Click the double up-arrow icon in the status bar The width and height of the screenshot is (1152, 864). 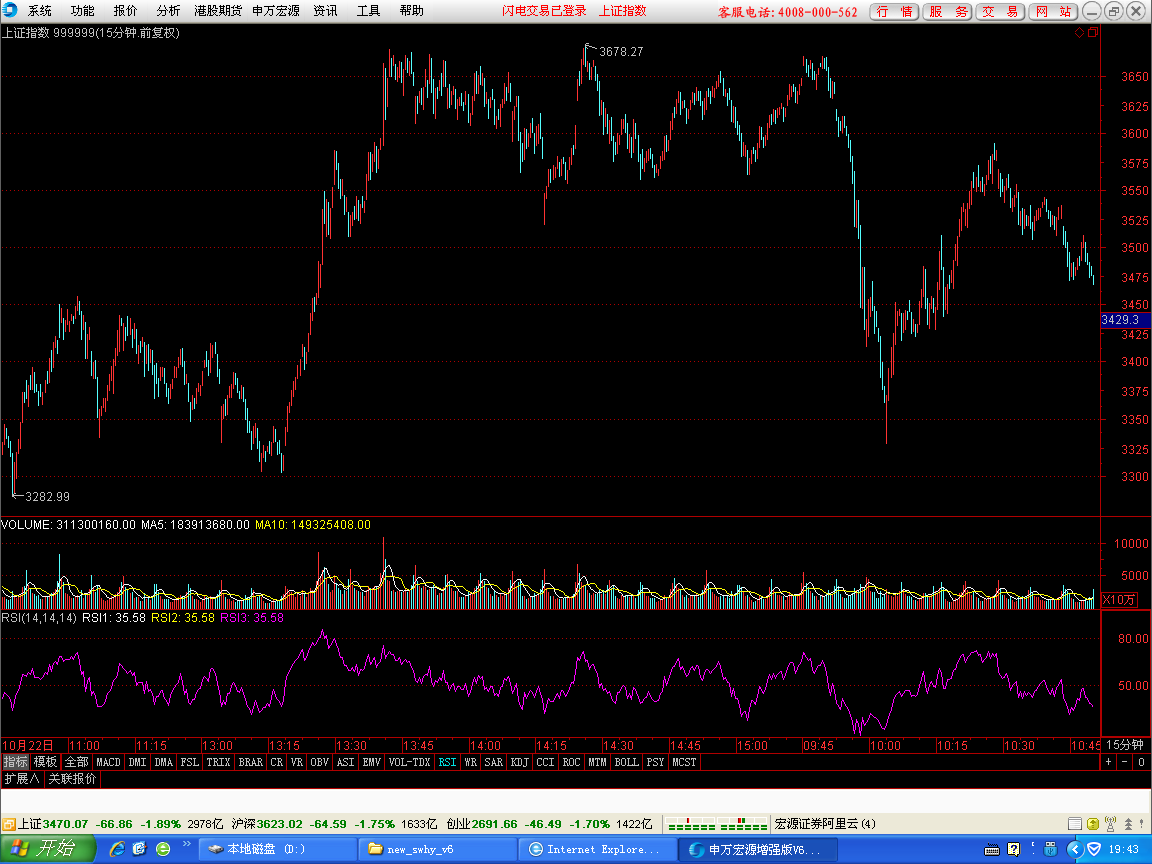(1128, 824)
